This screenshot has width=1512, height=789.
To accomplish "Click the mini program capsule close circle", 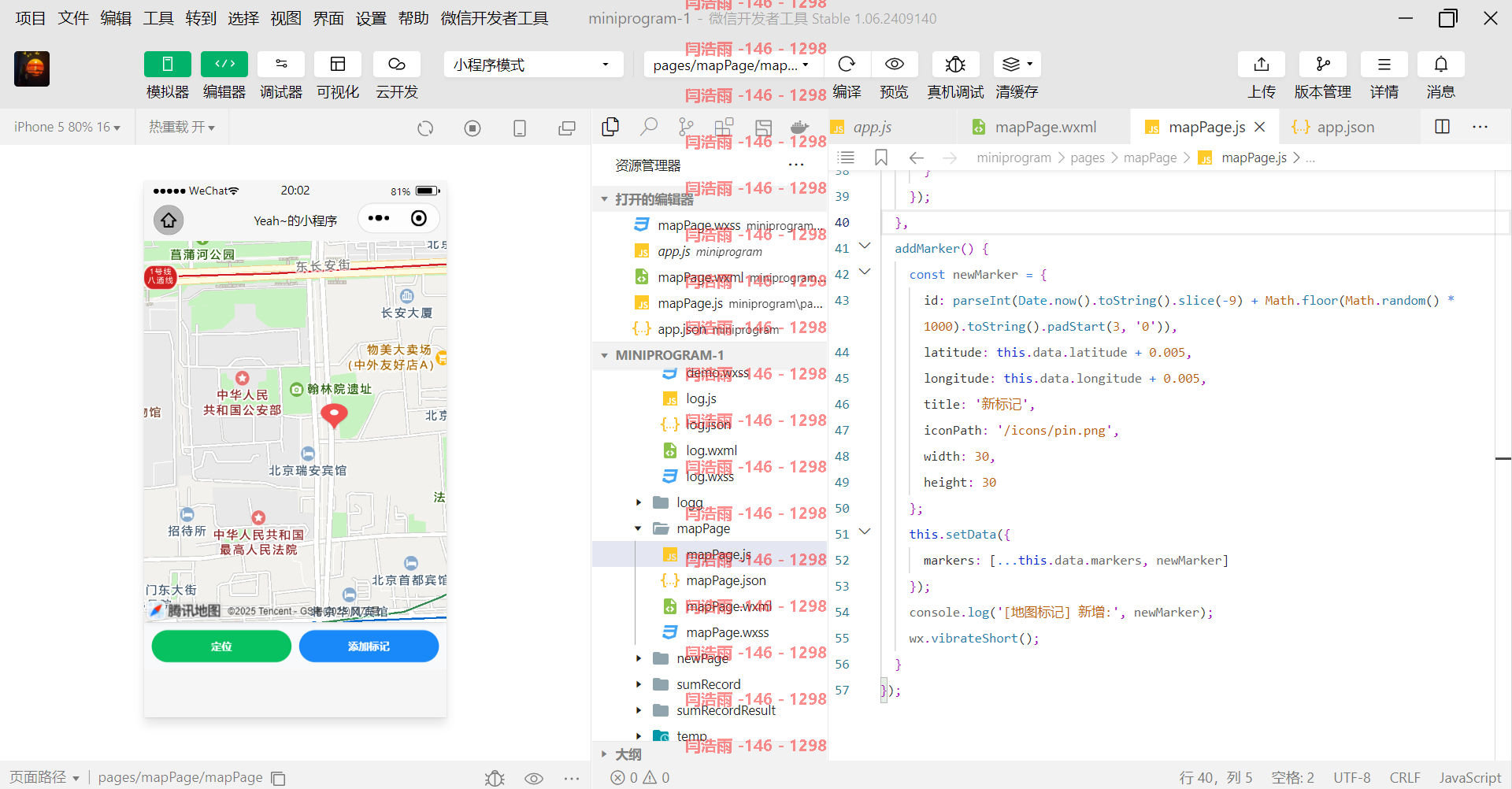I will (x=419, y=218).
